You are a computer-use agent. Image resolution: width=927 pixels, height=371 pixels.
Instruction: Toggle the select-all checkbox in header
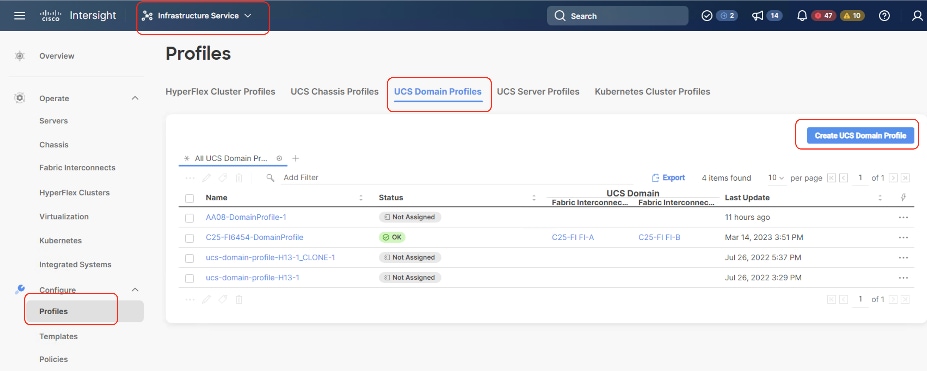pyautogui.click(x=189, y=198)
